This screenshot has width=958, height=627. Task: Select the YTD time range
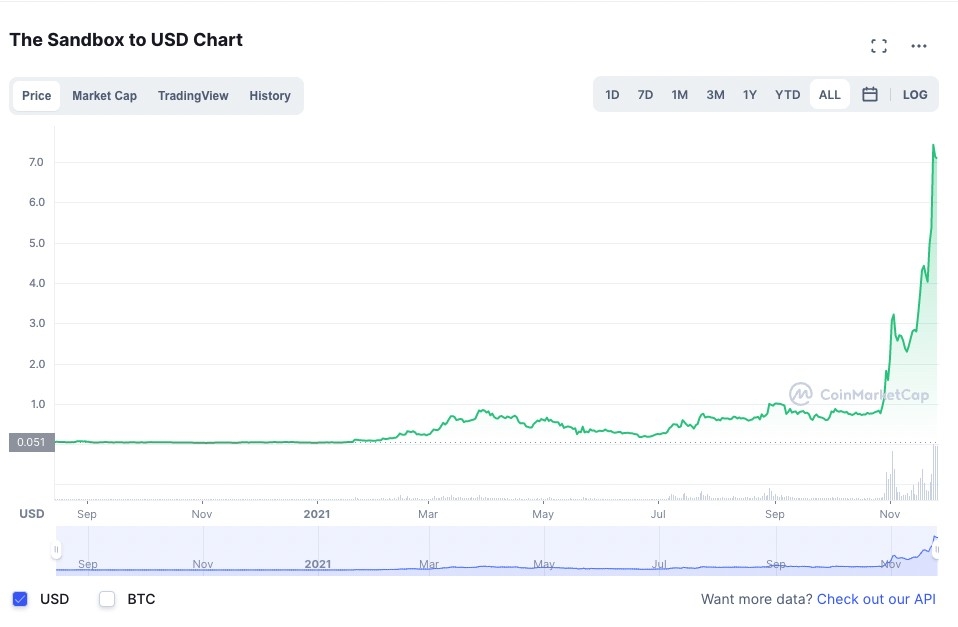point(787,95)
